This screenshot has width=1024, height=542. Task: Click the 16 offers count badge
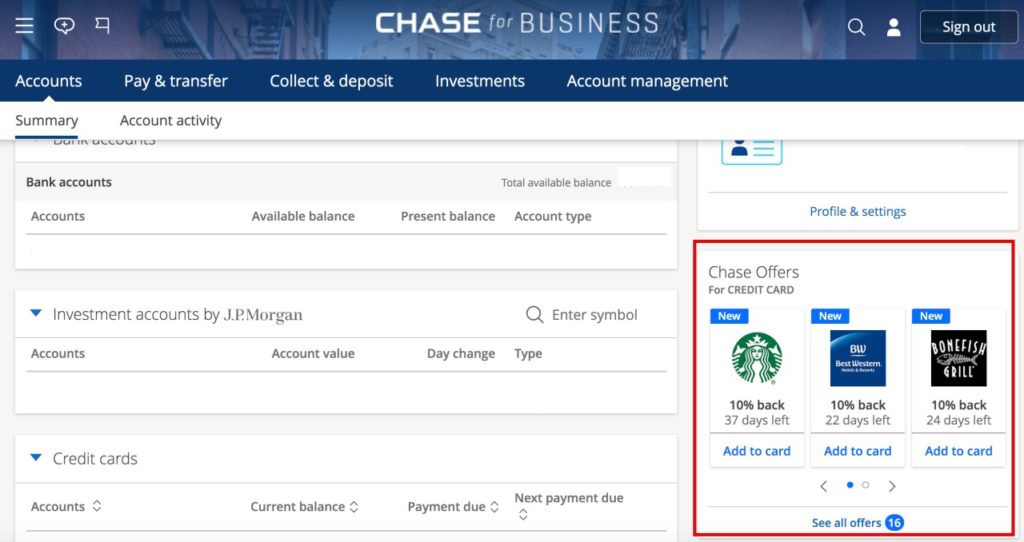(894, 522)
